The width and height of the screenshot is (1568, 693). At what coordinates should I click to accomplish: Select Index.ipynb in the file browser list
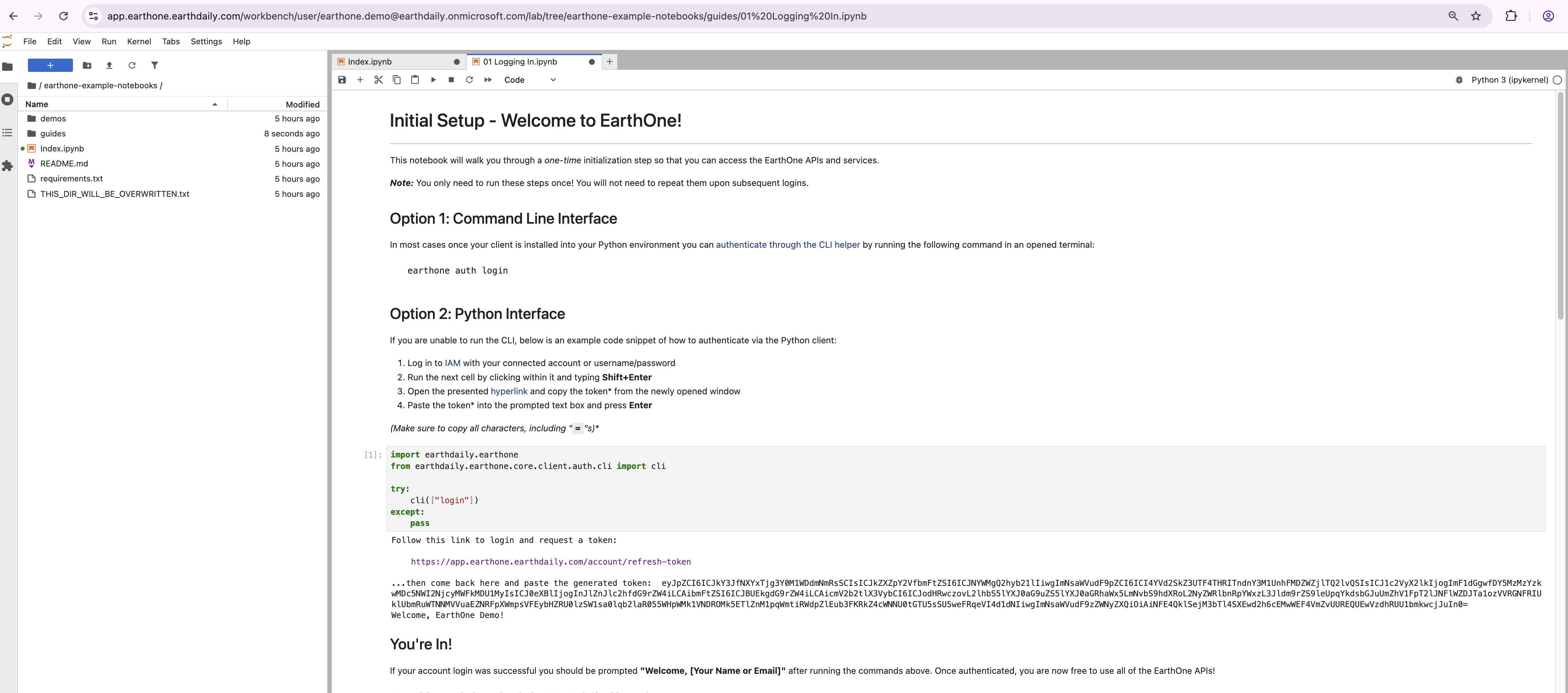(x=173, y=149)
